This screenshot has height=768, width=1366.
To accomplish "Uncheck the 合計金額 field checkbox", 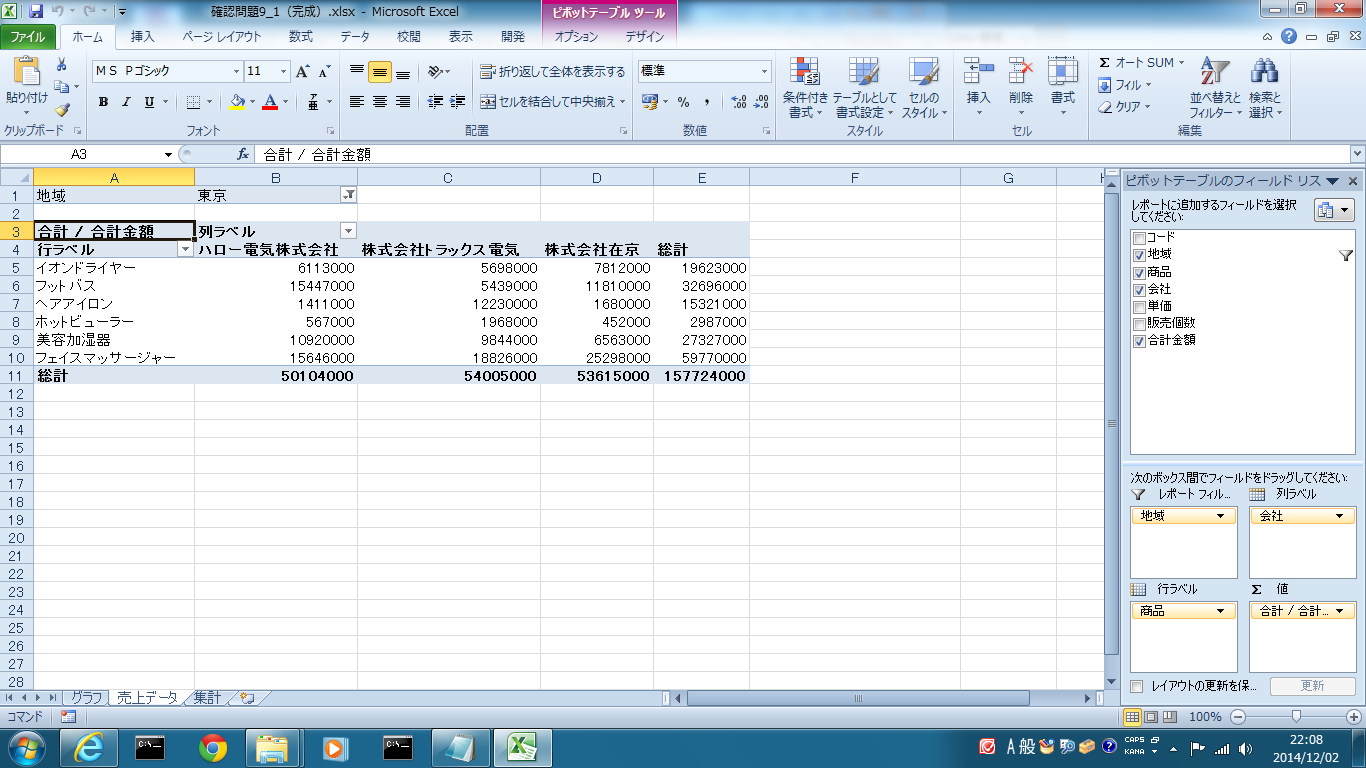I will [x=1139, y=340].
